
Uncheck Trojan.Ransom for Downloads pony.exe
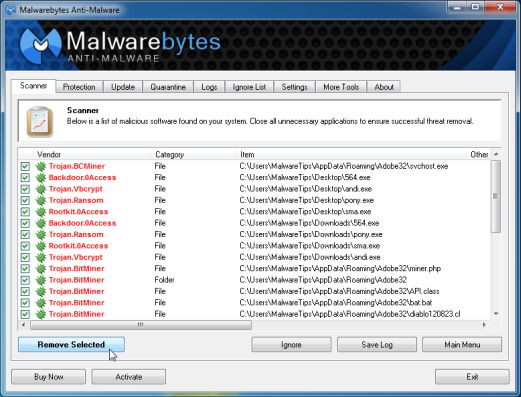[x=25, y=235]
